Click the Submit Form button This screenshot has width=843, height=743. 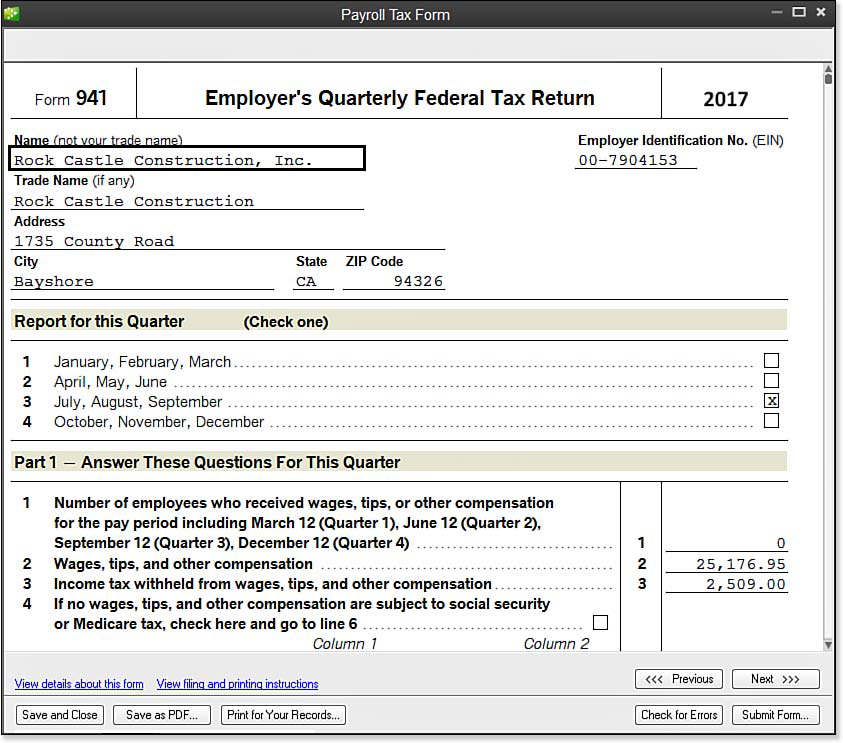[776, 715]
